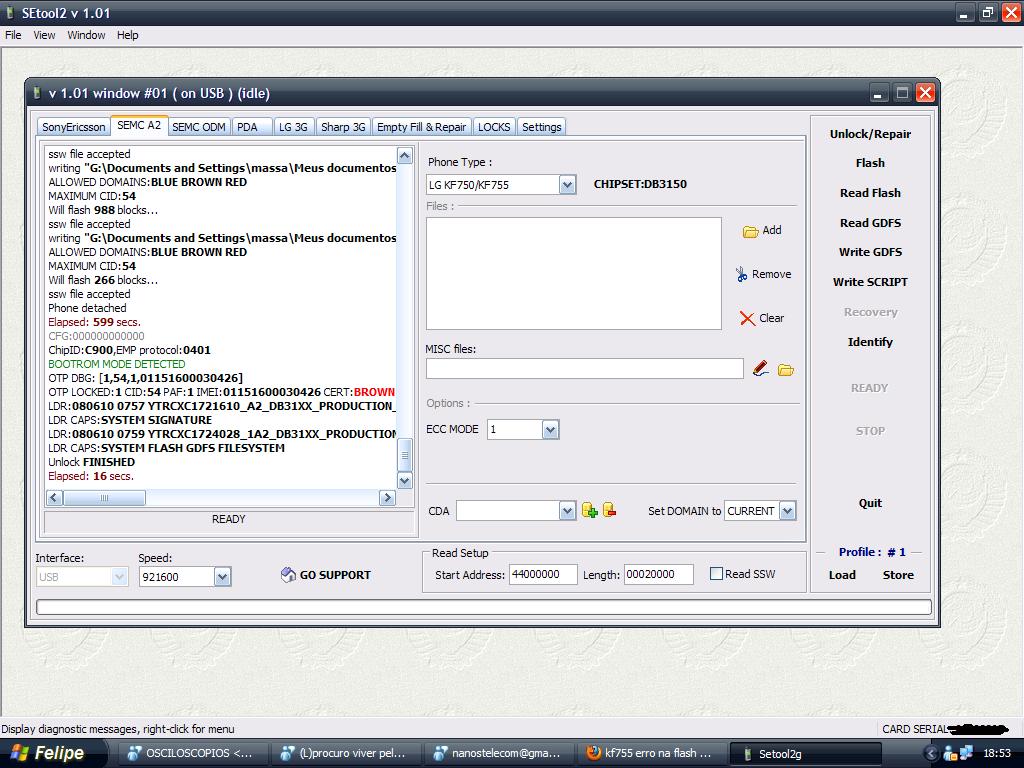Switch to the LOCKS tab
This screenshot has width=1024, height=768.
(494, 127)
